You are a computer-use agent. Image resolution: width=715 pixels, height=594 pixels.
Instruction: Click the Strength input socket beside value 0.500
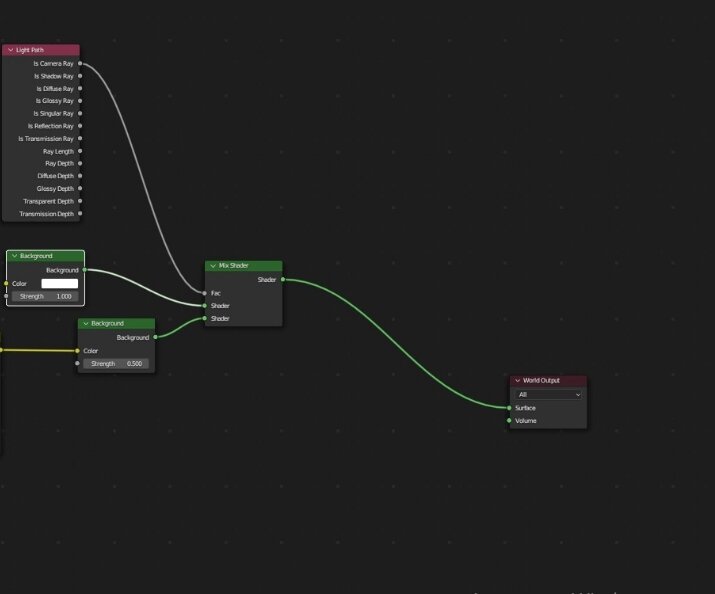click(78, 363)
